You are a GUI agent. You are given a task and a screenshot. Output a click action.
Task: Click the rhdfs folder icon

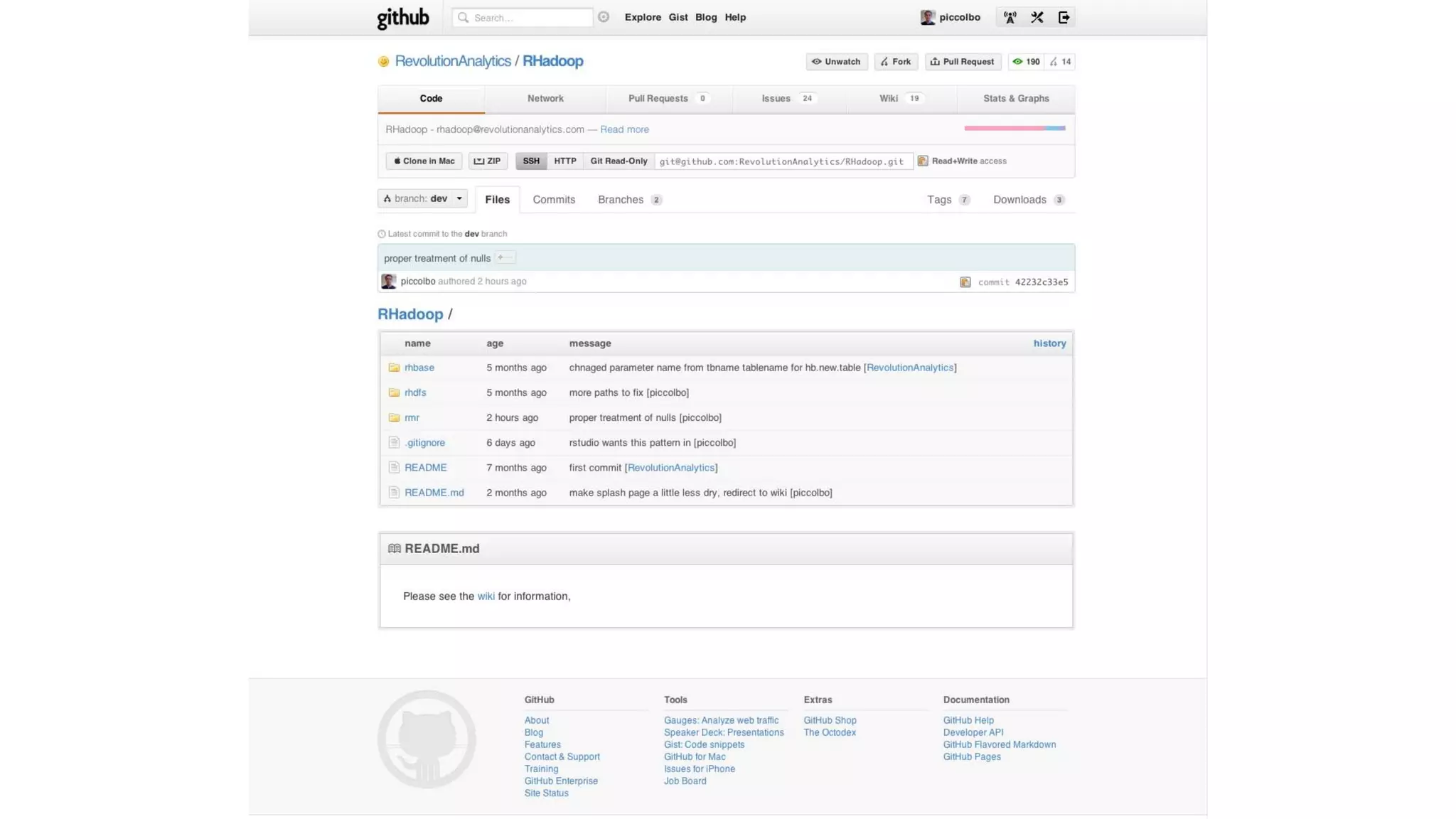[394, 392]
